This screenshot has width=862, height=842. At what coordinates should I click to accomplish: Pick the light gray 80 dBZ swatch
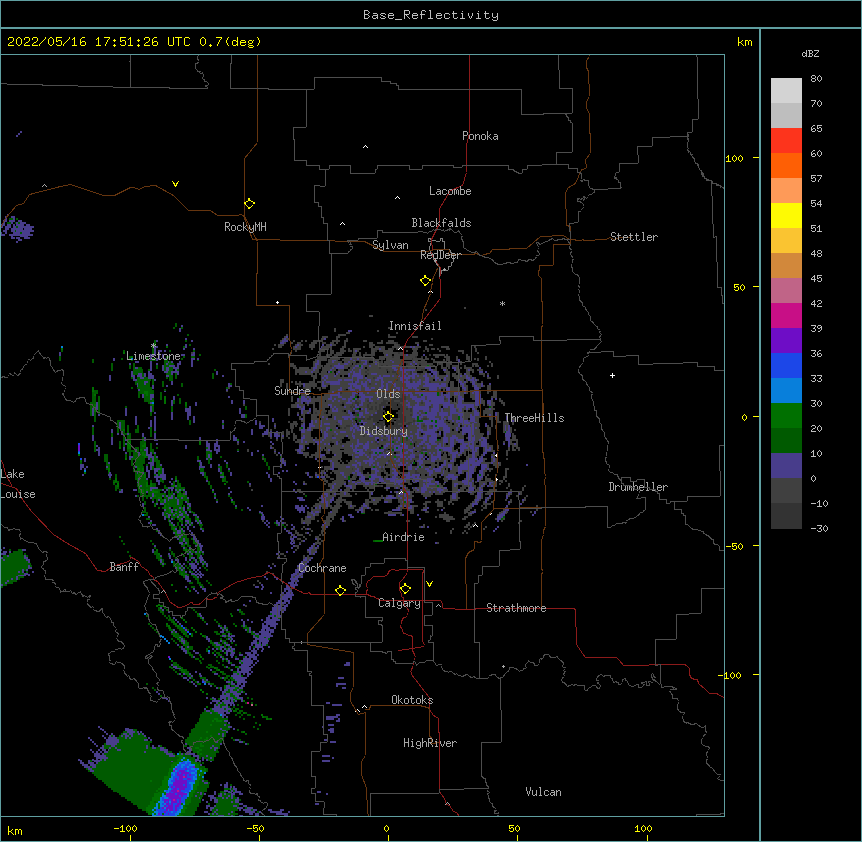786,90
